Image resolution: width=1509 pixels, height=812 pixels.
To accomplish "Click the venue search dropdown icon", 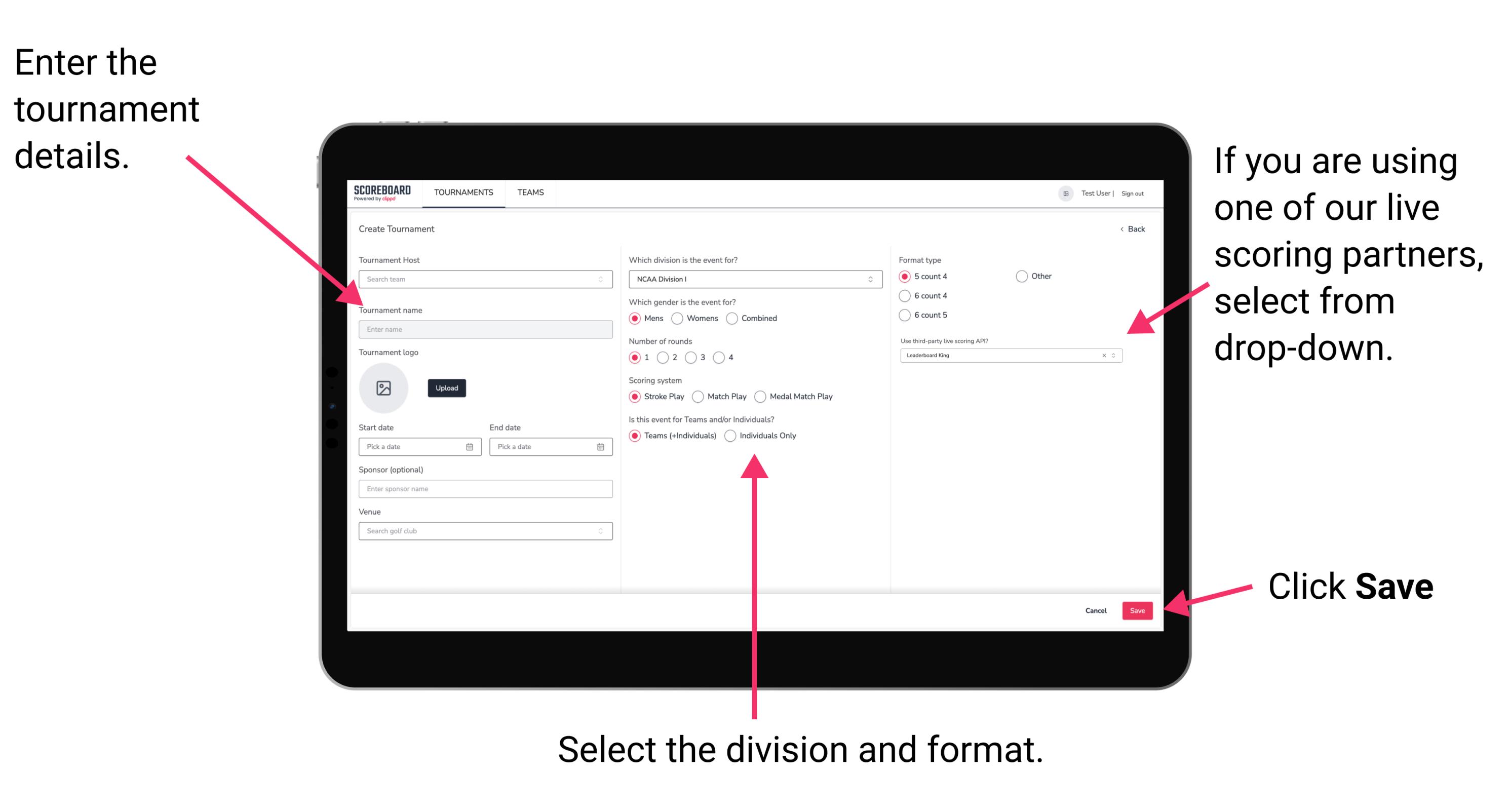I will [x=601, y=531].
